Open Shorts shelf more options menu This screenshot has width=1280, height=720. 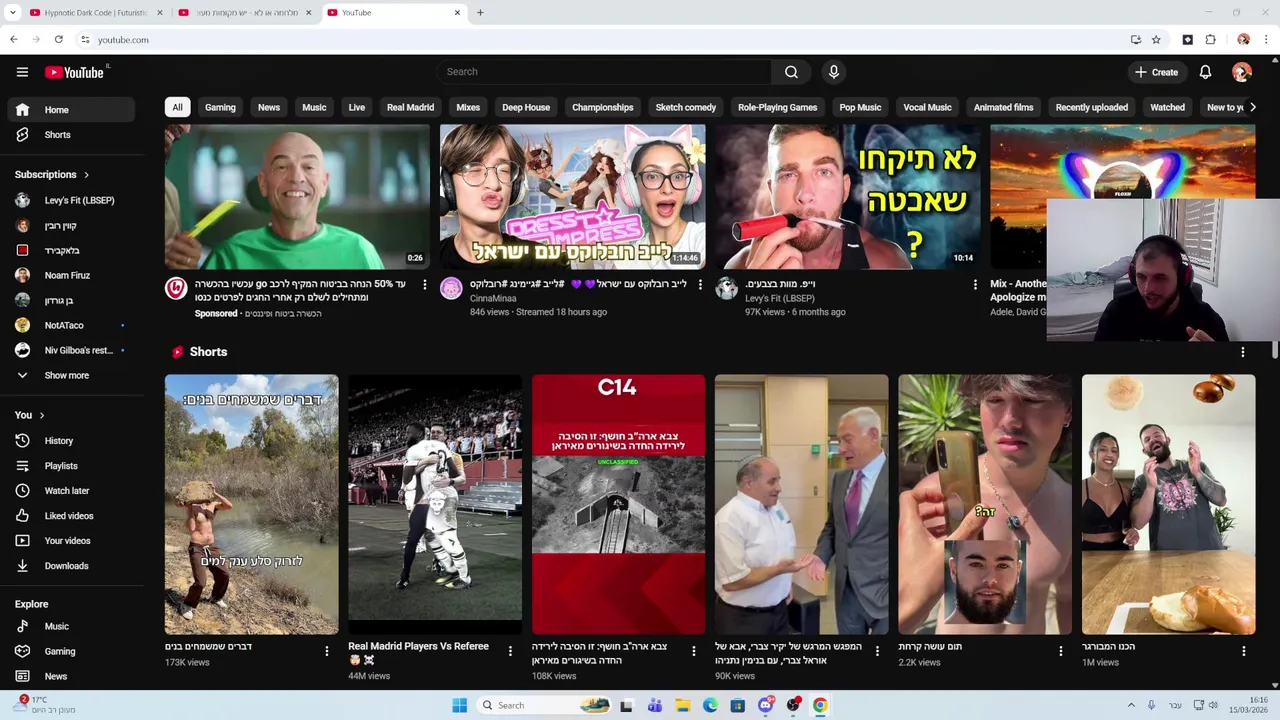coord(1243,352)
